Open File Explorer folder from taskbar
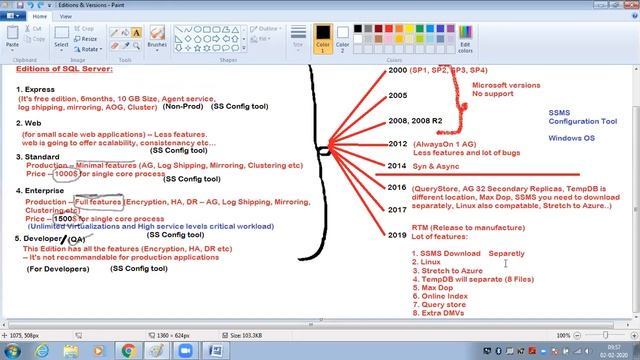The image size is (640, 360). [71, 351]
